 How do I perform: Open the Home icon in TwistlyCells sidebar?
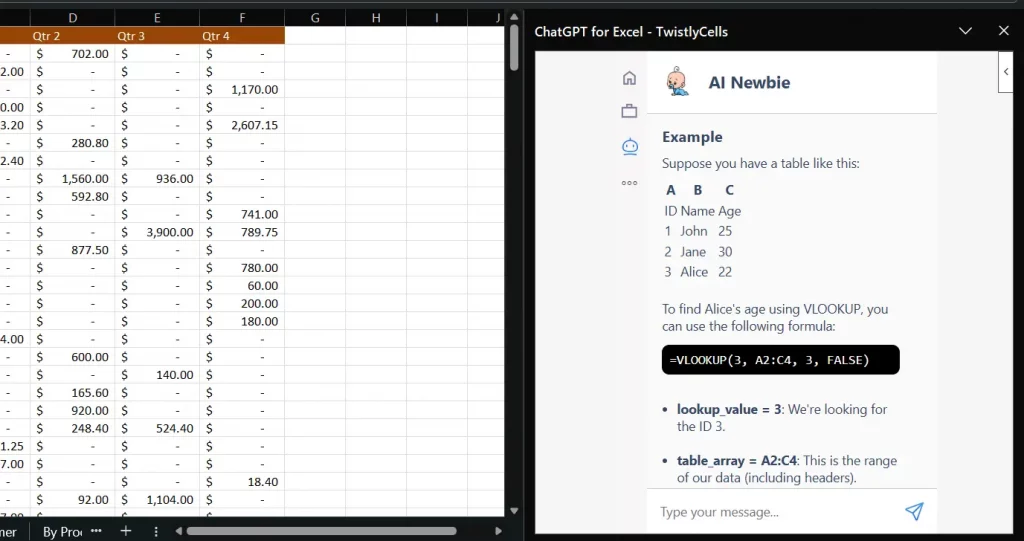point(629,78)
